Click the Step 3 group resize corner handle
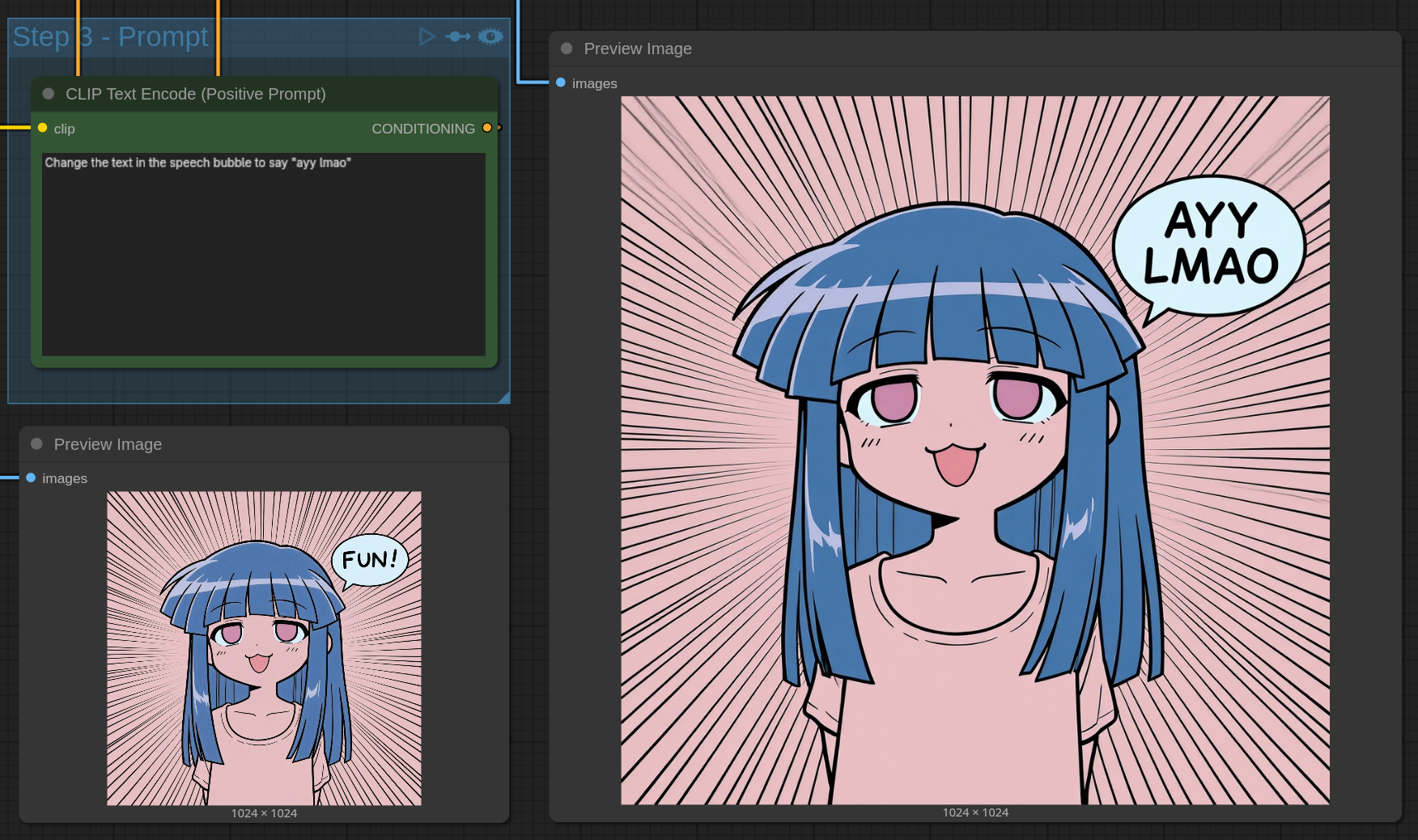This screenshot has width=1418, height=840. (503, 397)
